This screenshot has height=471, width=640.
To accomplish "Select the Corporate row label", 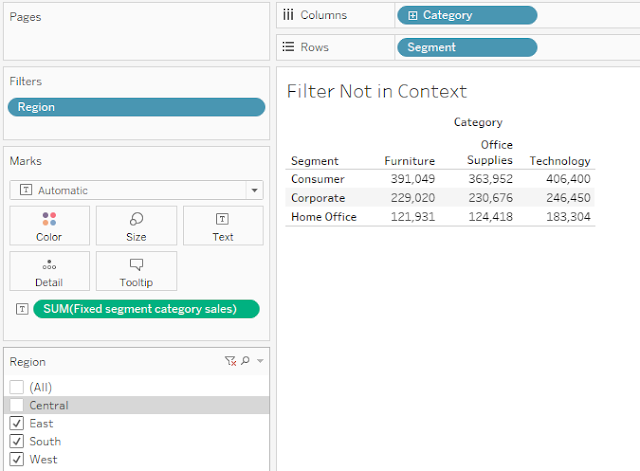I will (x=318, y=198).
